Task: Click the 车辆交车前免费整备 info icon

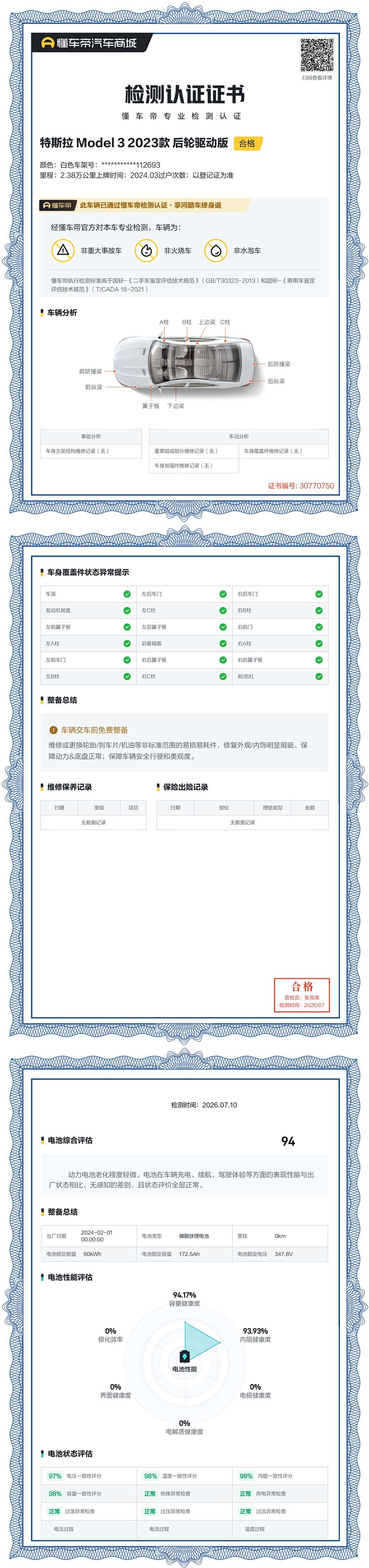Action: pyautogui.click(x=53, y=730)
